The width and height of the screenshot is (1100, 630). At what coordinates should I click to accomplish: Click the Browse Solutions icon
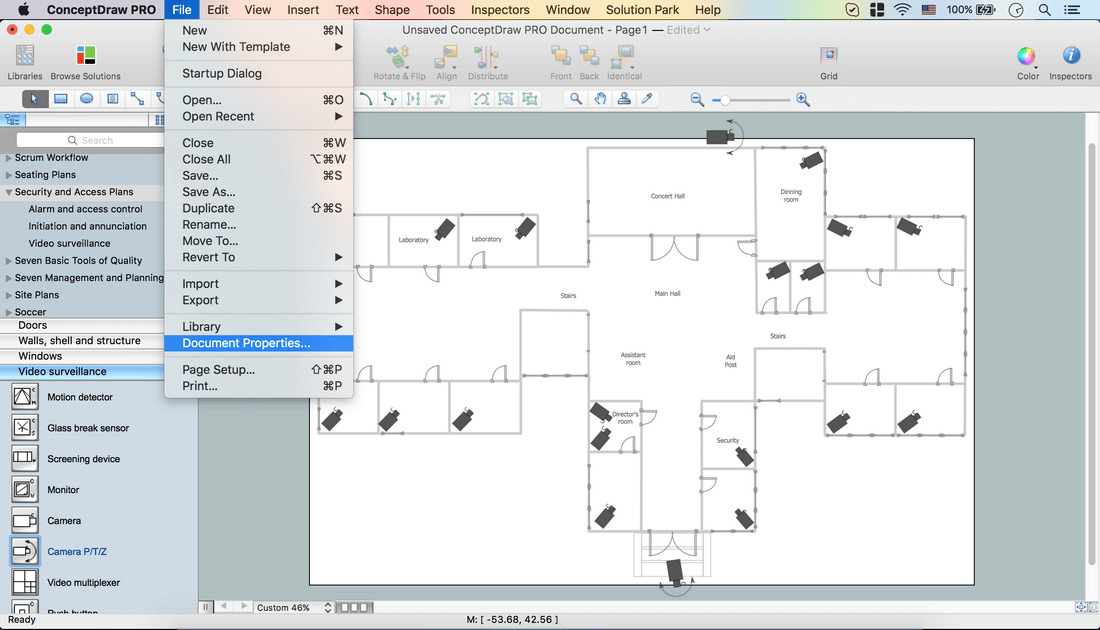pos(86,57)
